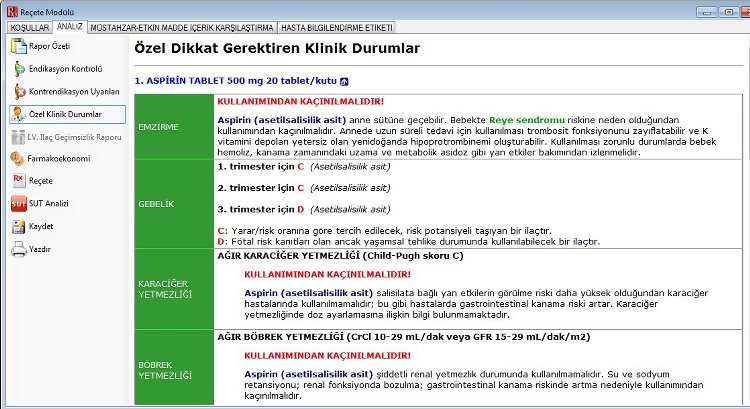This screenshot has width=750, height=409.
Task: Click '1. trimester için C' line
Action: coord(304,166)
